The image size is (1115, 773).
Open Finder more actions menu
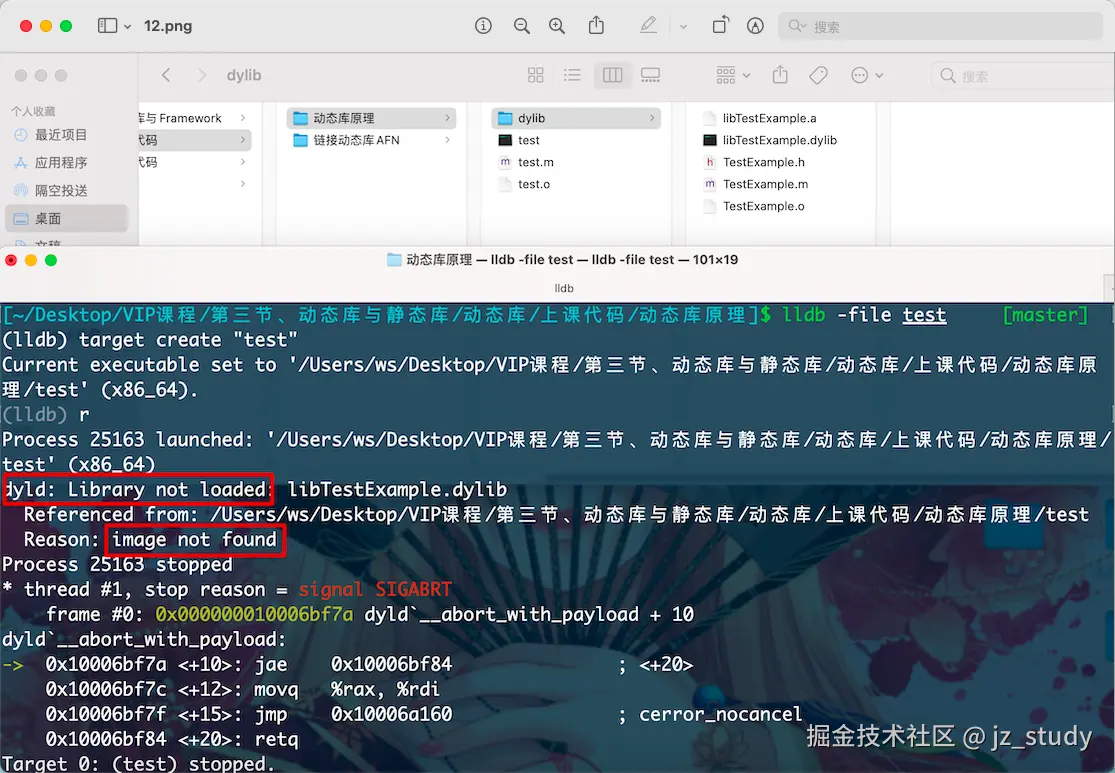867,75
